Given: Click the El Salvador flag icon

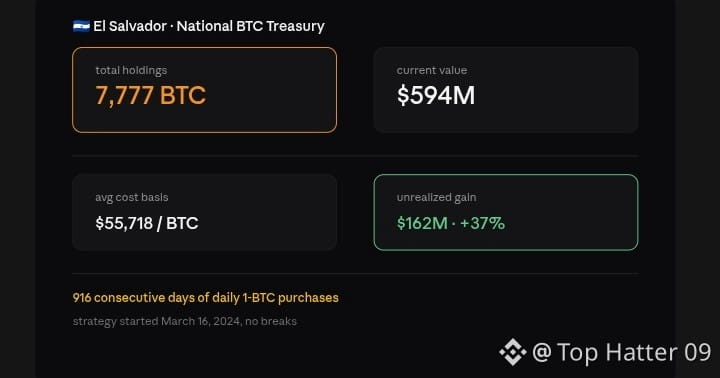Looking at the screenshot, I should (81, 26).
